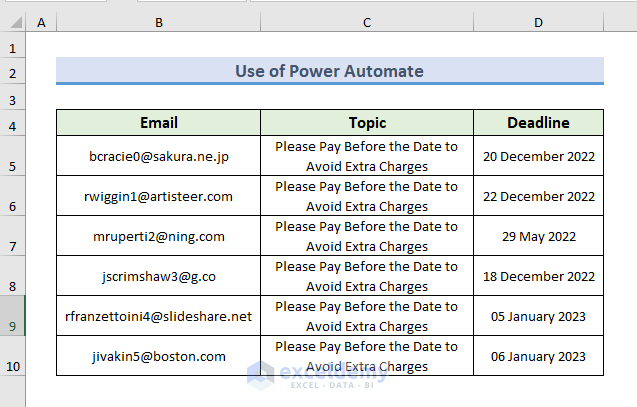Select column C header
Viewport: 637px width, 407px height.
click(x=367, y=22)
